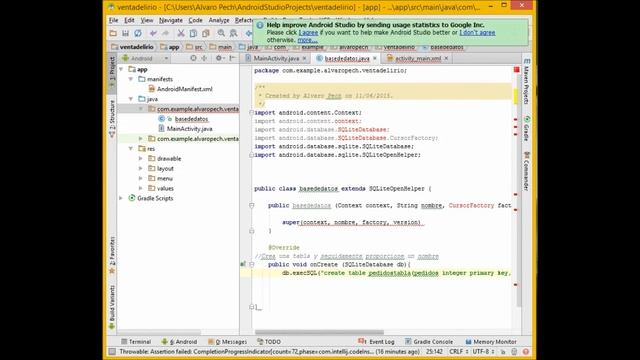Open the Code menu
Viewport: 640px width, 360px height.
195,20
